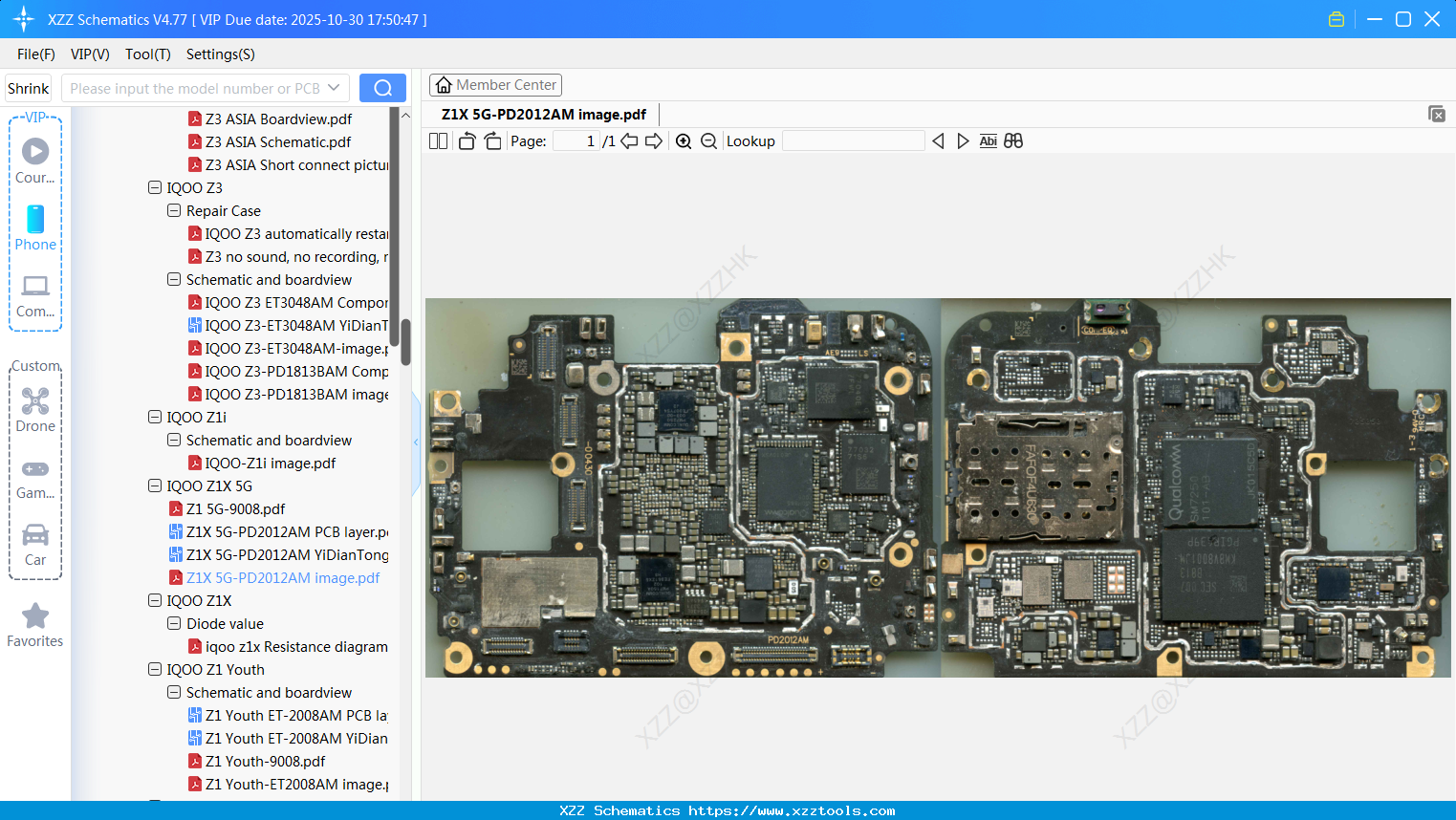Screen dimensions: 1456x820
Task: Click the Member Center button
Action: tap(495, 85)
